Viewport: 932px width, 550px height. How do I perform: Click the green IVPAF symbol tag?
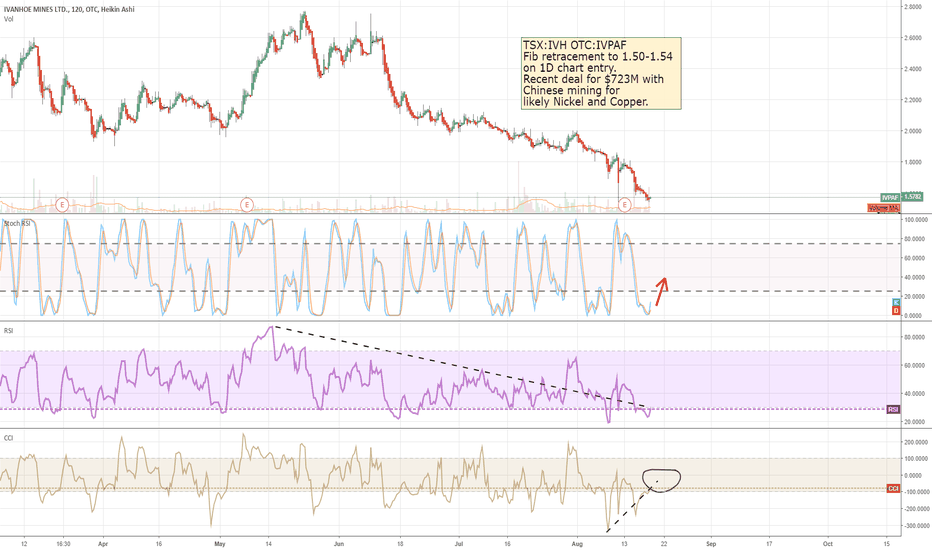(x=890, y=197)
